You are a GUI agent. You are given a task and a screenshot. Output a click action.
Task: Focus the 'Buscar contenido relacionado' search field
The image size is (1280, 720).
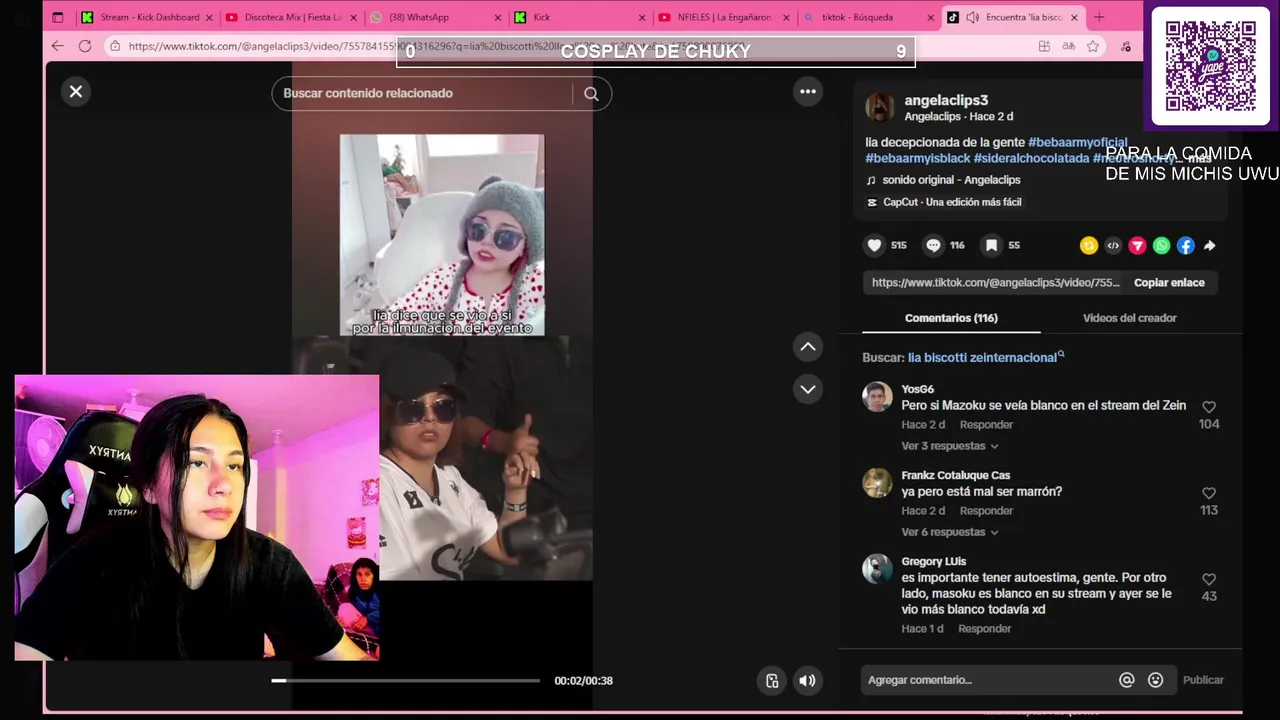(425, 93)
